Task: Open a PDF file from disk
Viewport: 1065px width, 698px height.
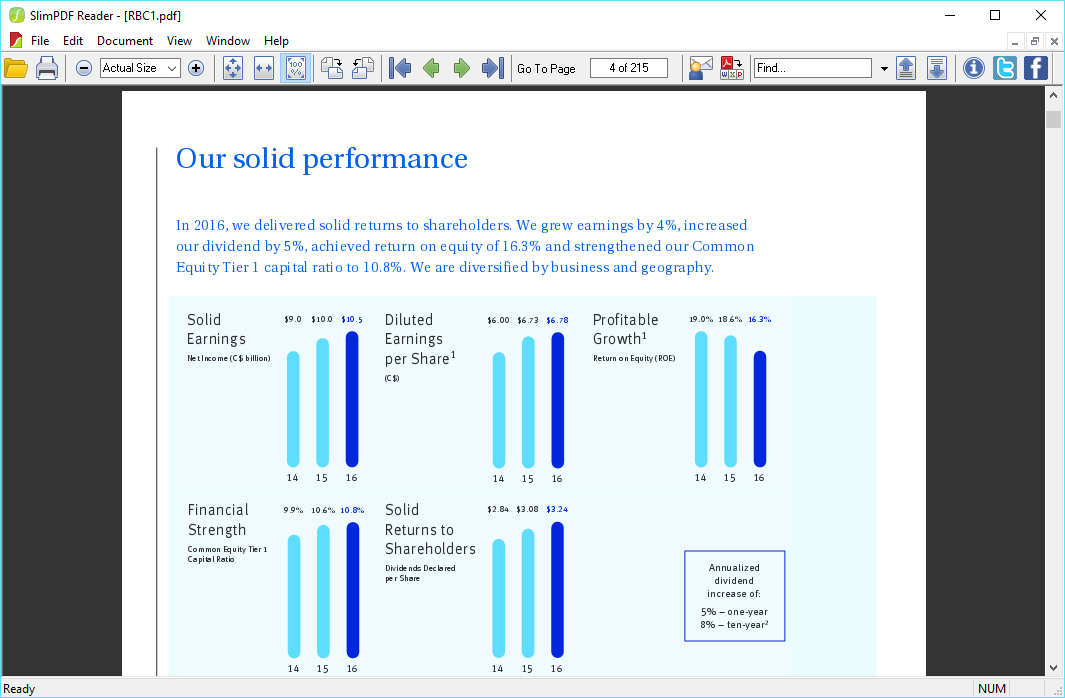Action: pos(16,67)
